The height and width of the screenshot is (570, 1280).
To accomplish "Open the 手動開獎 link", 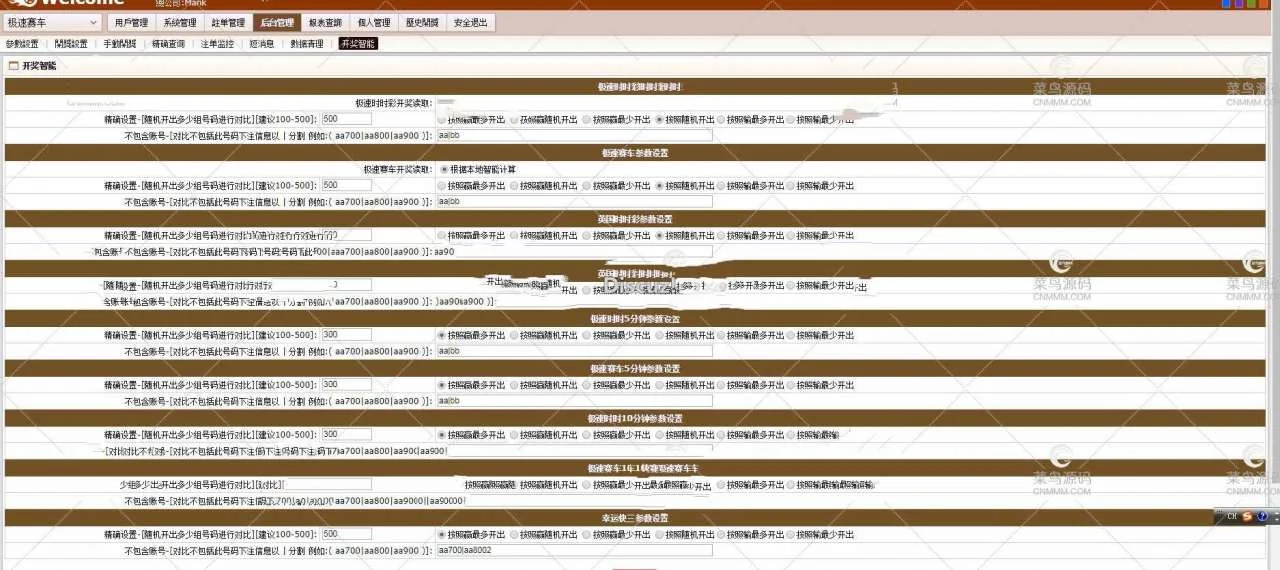I will pos(120,44).
